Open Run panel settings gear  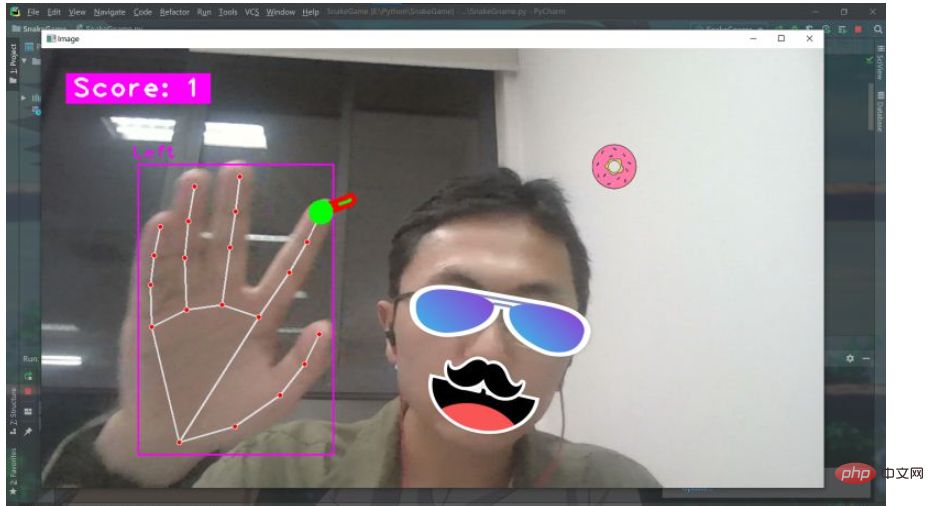(850, 358)
